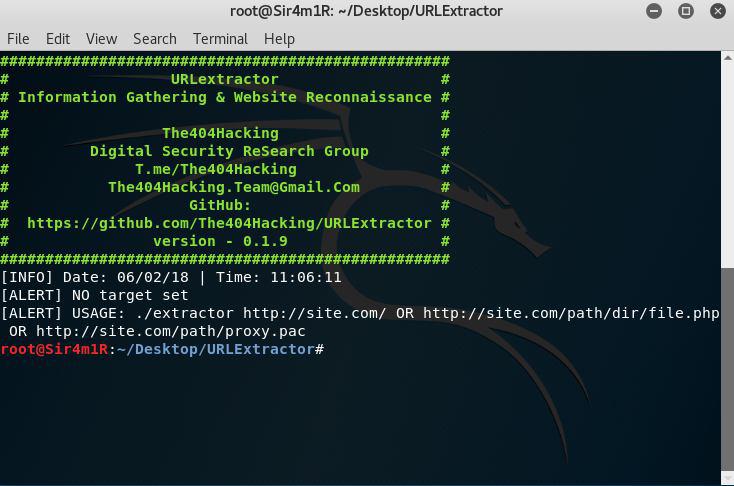Image resolution: width=734 pixels, height=486 pixels.
Task: Click 'Information Gathering & Website Reconnaissance' text
Action: [x=225, y=97]
